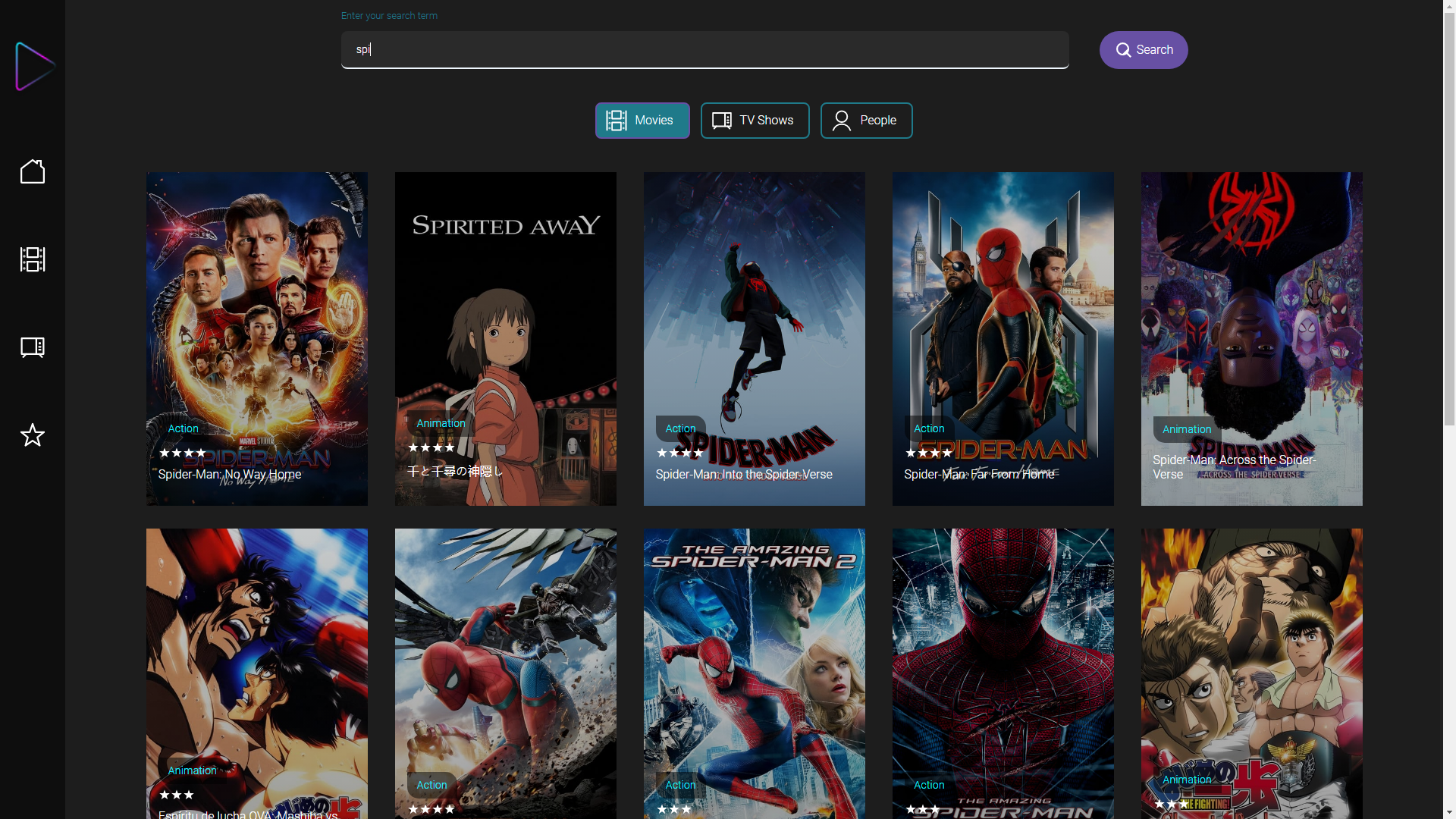This screenshot has width=1456, height=819.
Task: Click the person icon on the People filter
Action: pyautogui.click(x=841, y=120)
